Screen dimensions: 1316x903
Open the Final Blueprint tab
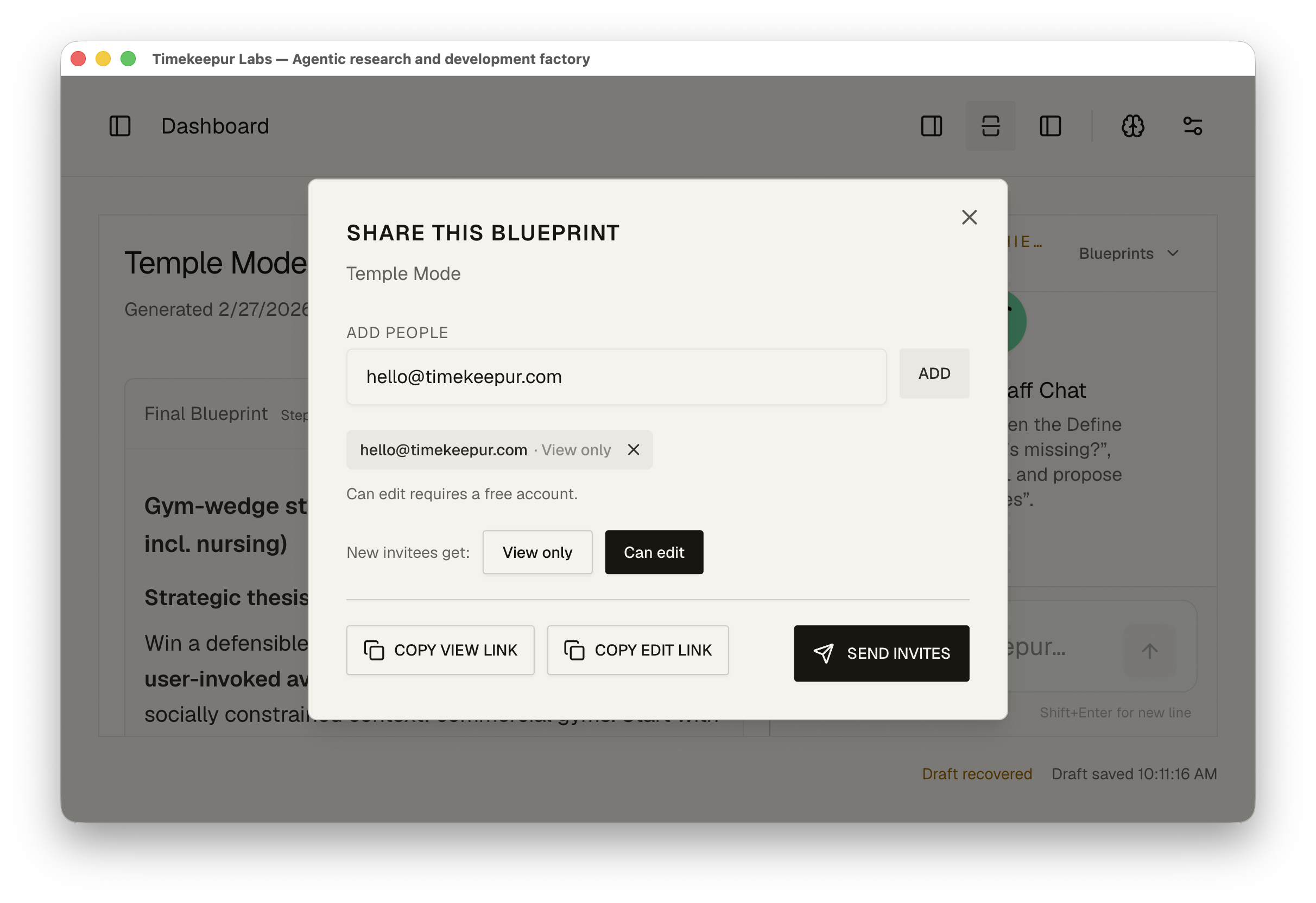click(x=206, y=414)
